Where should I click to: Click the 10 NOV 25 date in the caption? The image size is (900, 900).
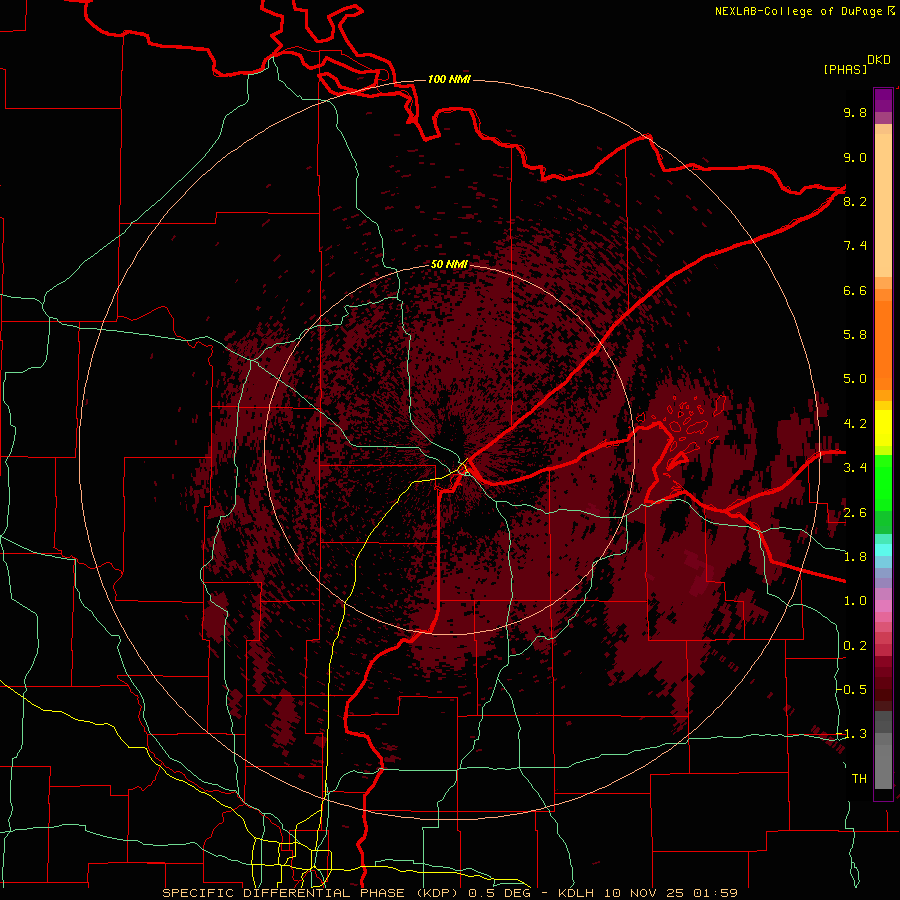point(645,893)
